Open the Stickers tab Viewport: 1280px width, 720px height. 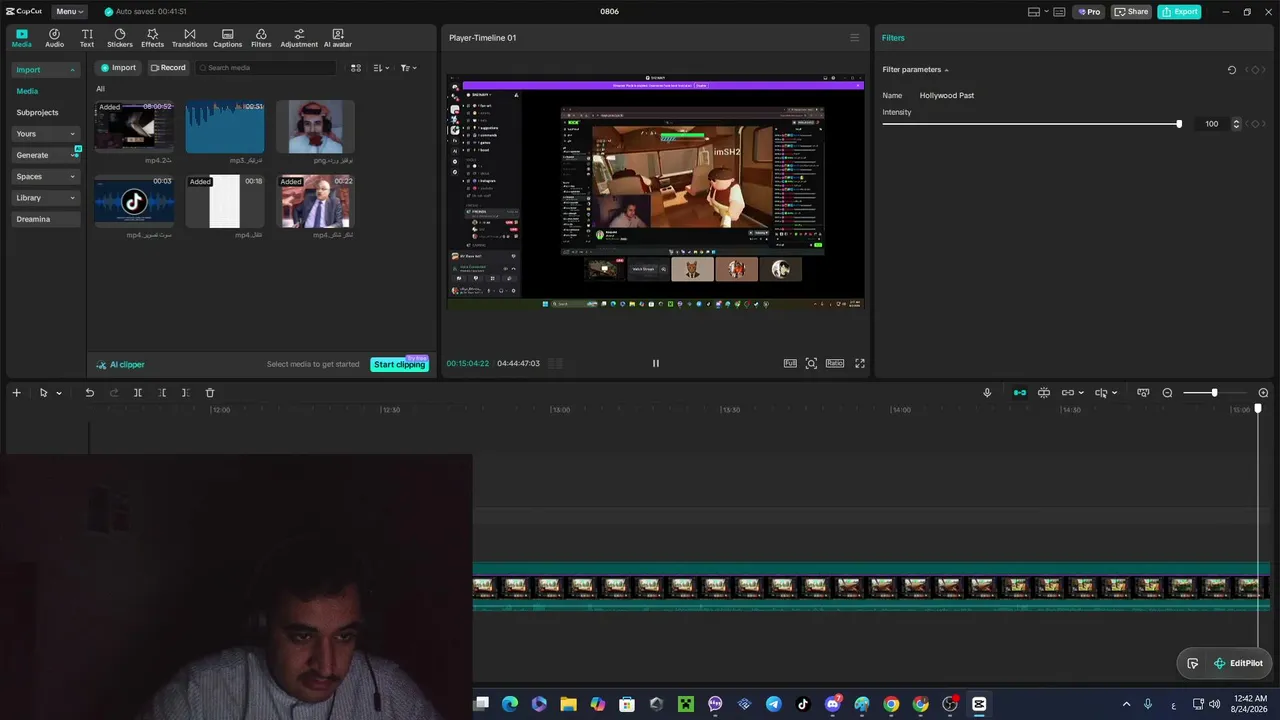click(120, 38)
